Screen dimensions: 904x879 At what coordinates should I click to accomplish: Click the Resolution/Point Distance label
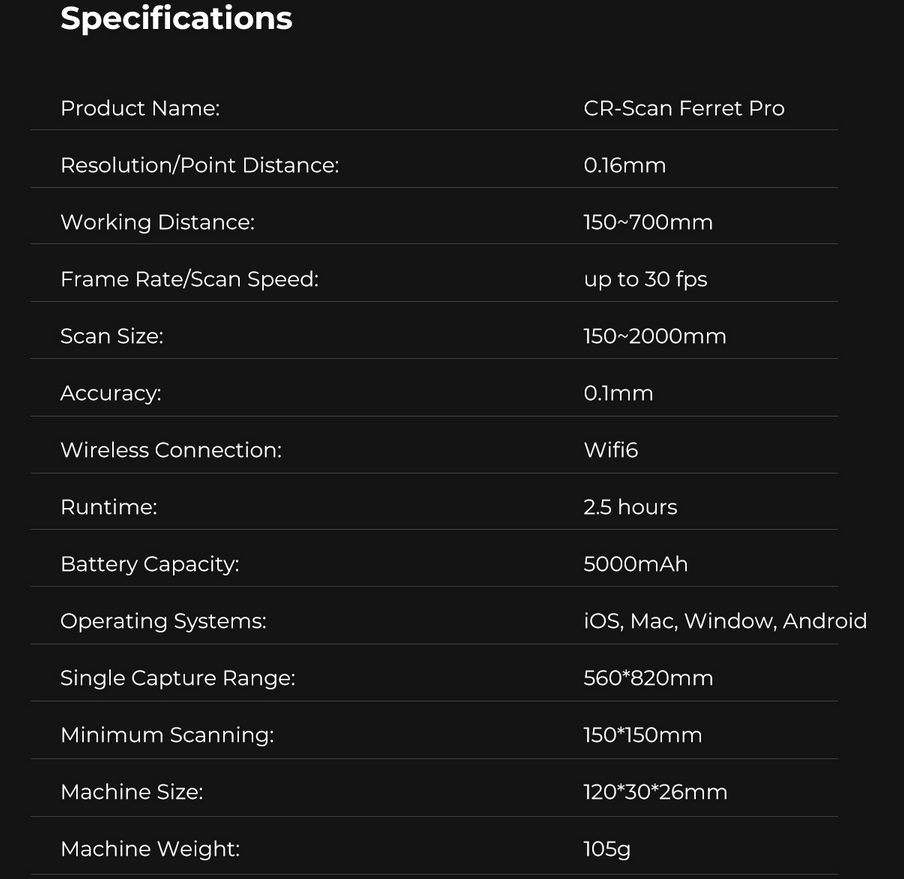point(200,165)
